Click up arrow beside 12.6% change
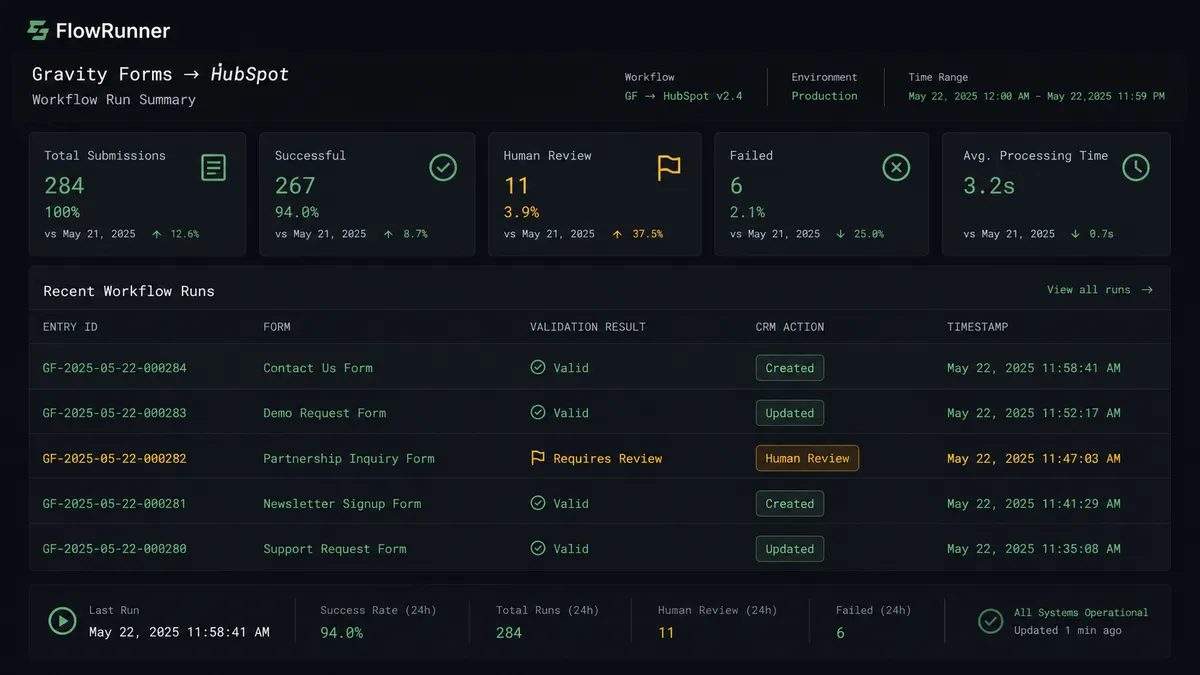The image size is (1200, 675). coord(157,234)
